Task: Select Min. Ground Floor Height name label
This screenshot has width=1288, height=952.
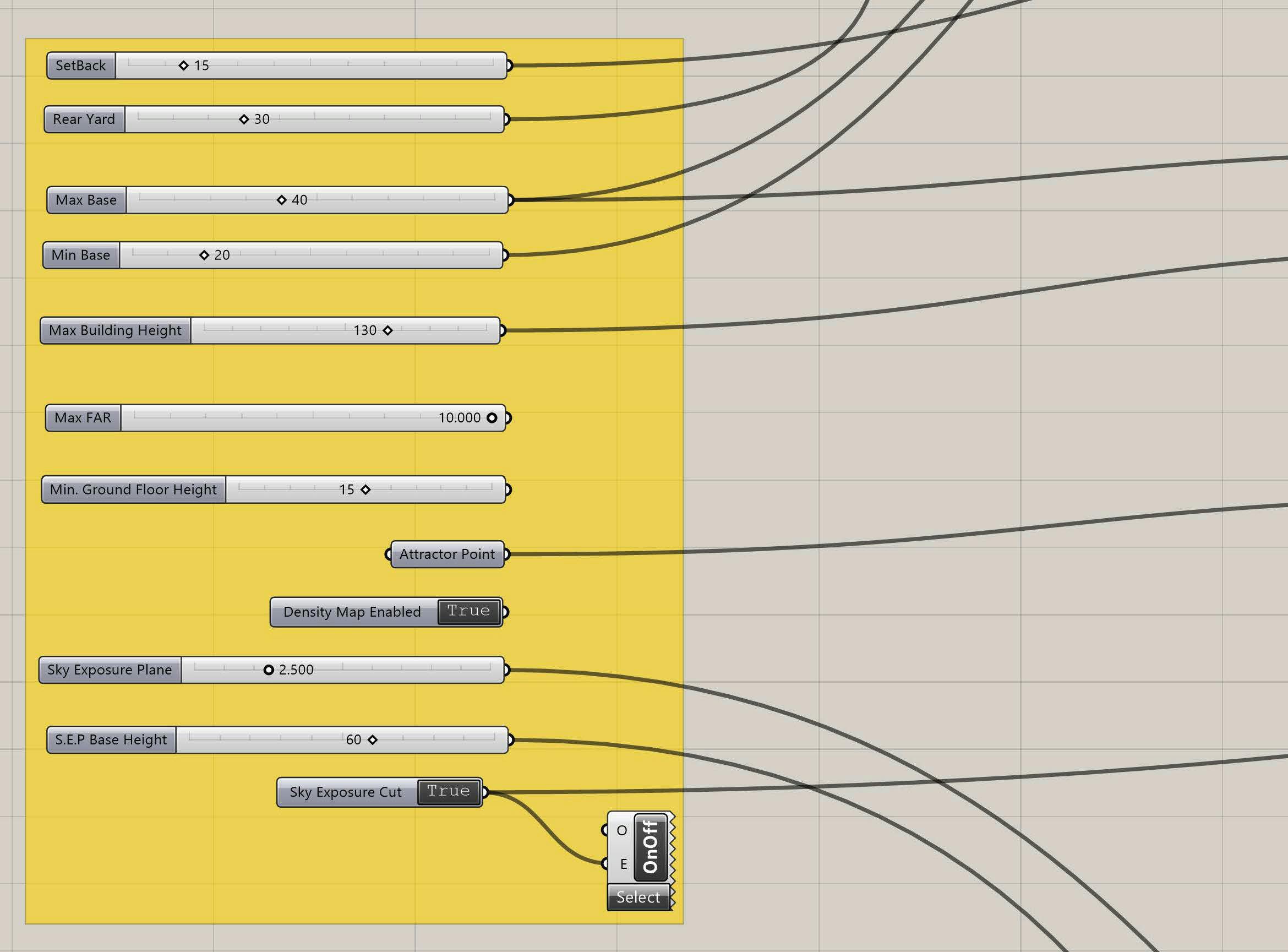Action: point(134,490)
